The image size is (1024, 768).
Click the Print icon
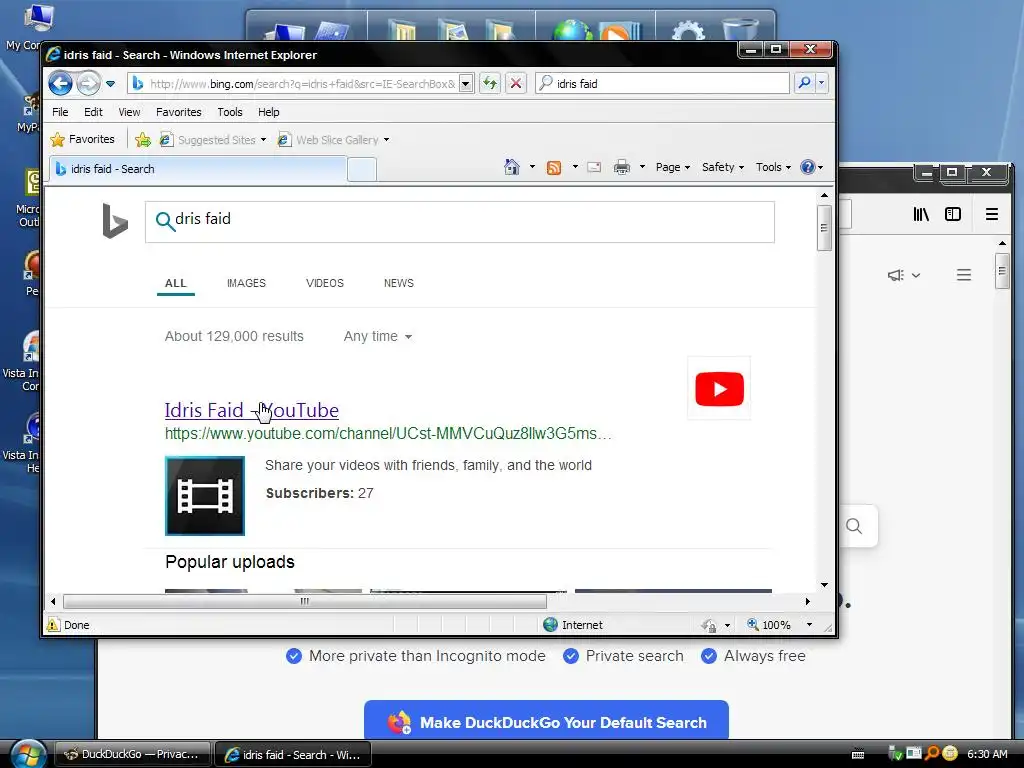pyautogui.click(x=622, y=167)
